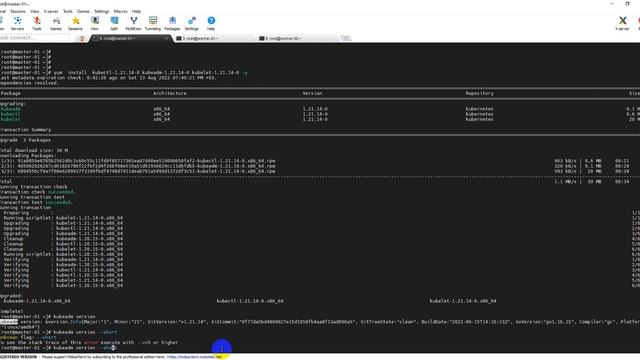Screen dimensions: 640x360
Task: Open the Sessions menu
Action: [18, 11]
